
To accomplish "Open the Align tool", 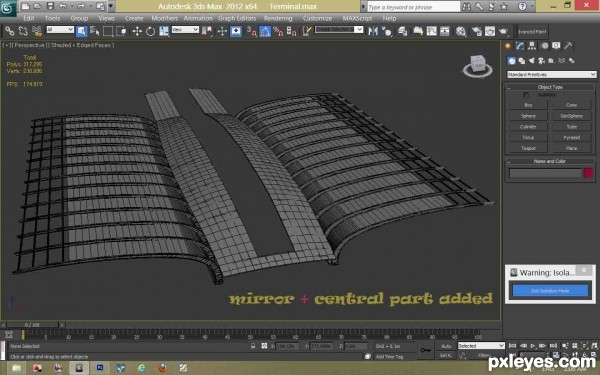I will (387, 31).
